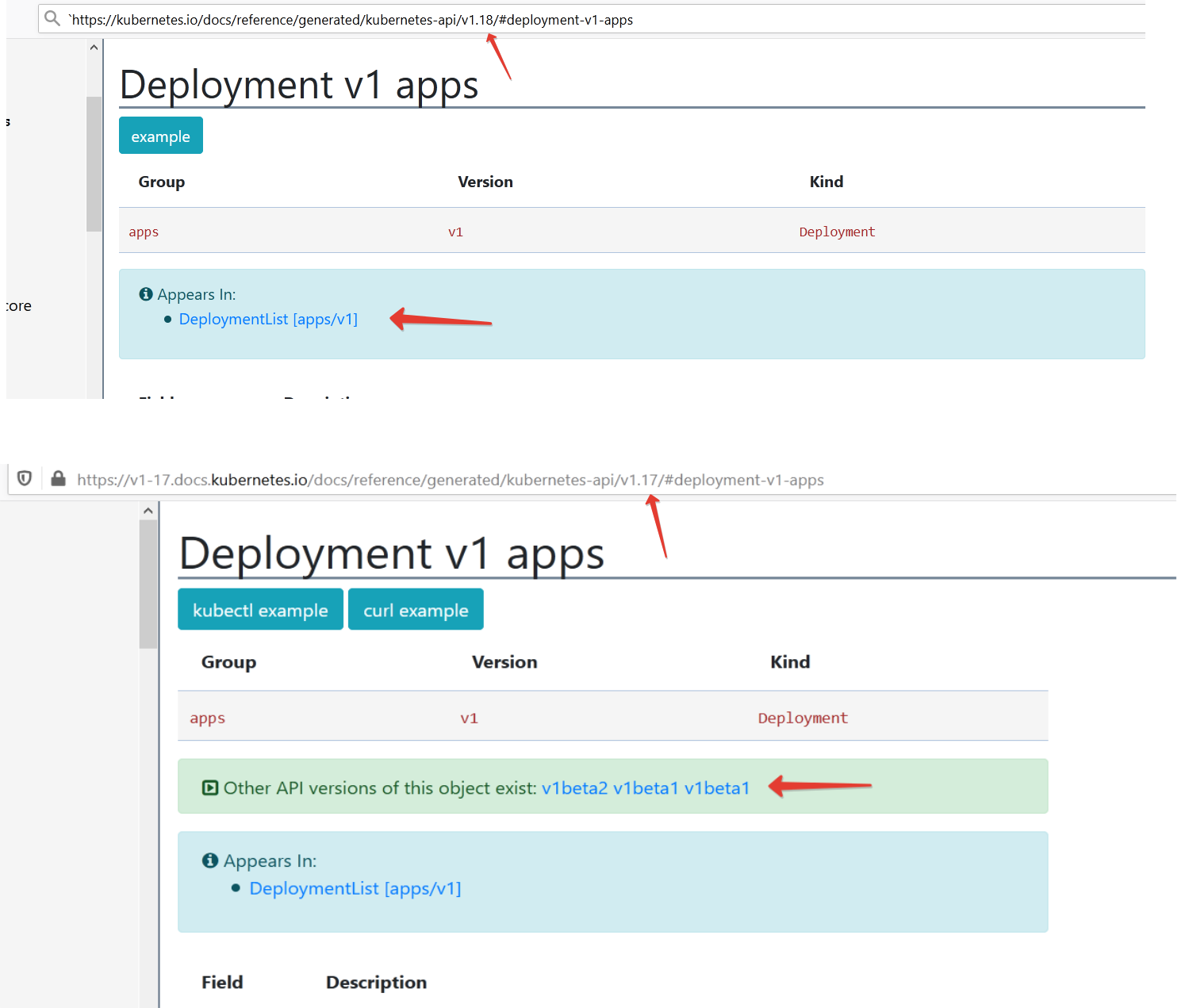Click DeploymentList [apps/v1] link in lower page
This screenshot has height=1008, width=1189.
click(355, 888)
